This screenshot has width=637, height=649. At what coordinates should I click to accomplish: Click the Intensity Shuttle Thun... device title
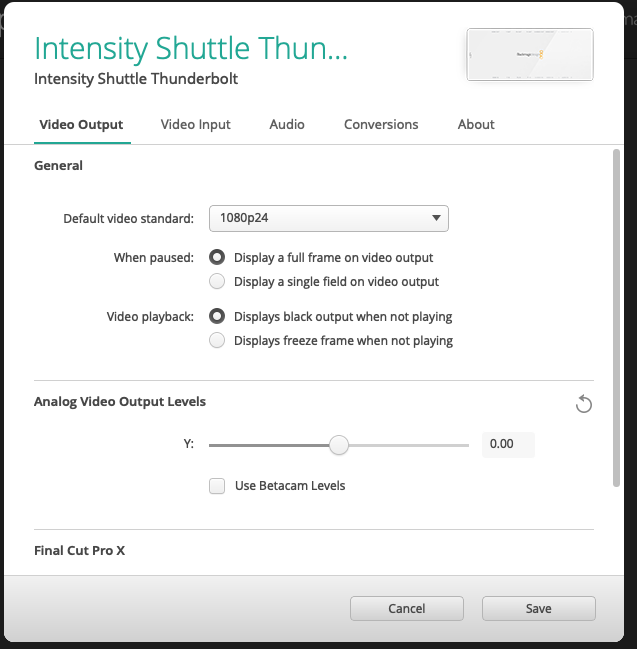click(191, 49)
